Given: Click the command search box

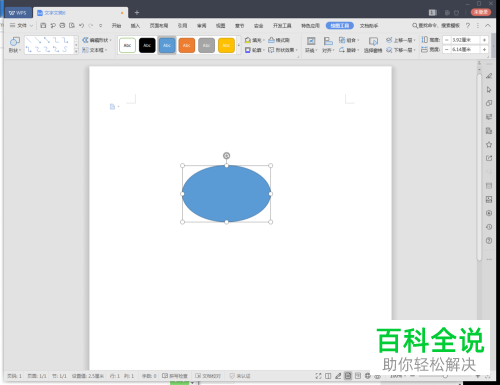Looking at the screenshot, I should click(x=436, y=25).
